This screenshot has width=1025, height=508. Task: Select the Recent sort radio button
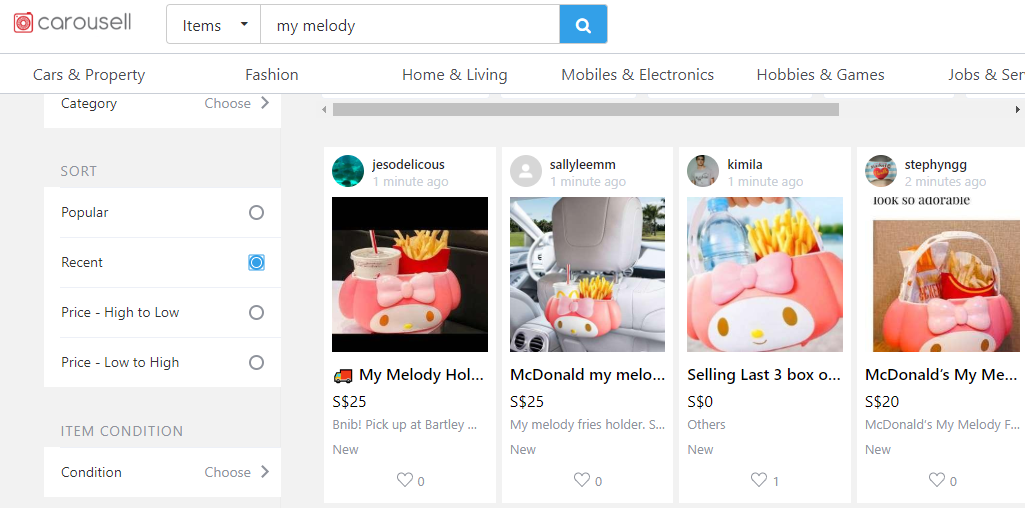click(256, 263)
